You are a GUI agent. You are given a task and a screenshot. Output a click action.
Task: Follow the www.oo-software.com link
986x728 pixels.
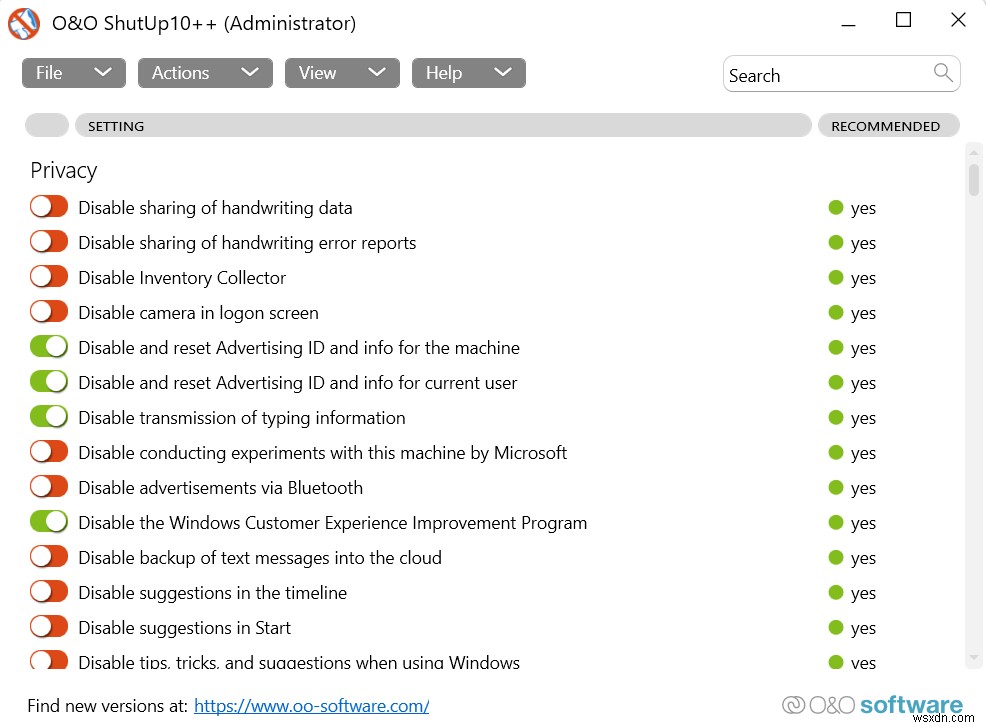point(311,705)
